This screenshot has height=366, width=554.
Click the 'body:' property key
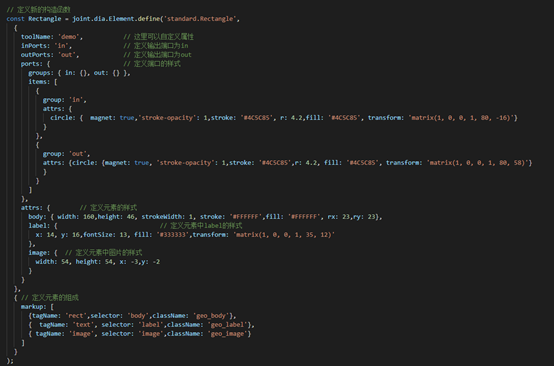(x=37, y=217)
